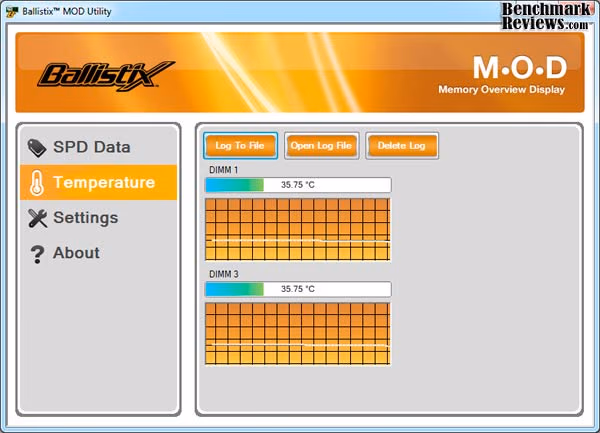Screen dimensions: 600x433
Task: Click the About question mark icon
Action: click(37, 254)
